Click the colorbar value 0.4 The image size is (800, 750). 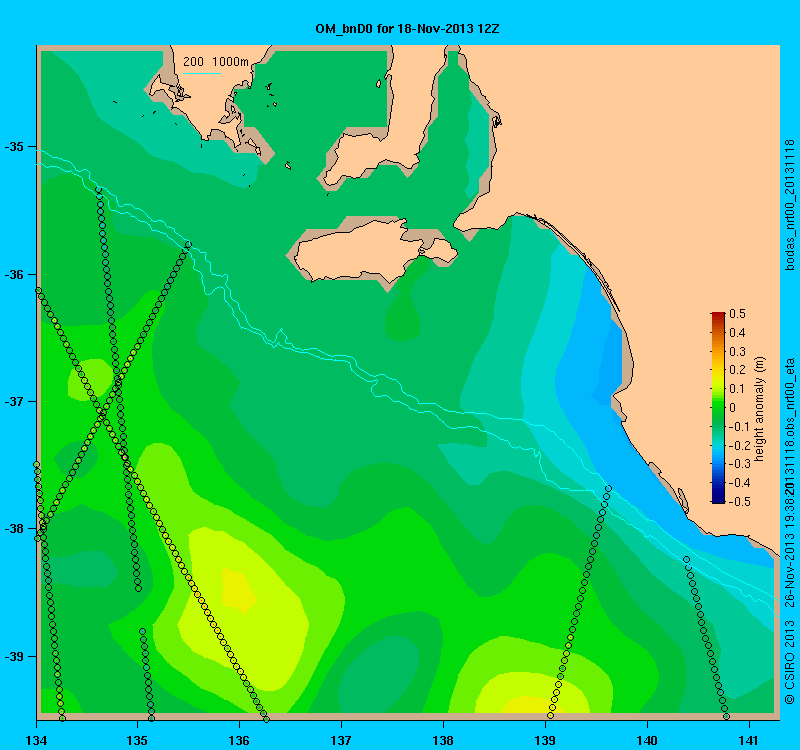point(737,333)
